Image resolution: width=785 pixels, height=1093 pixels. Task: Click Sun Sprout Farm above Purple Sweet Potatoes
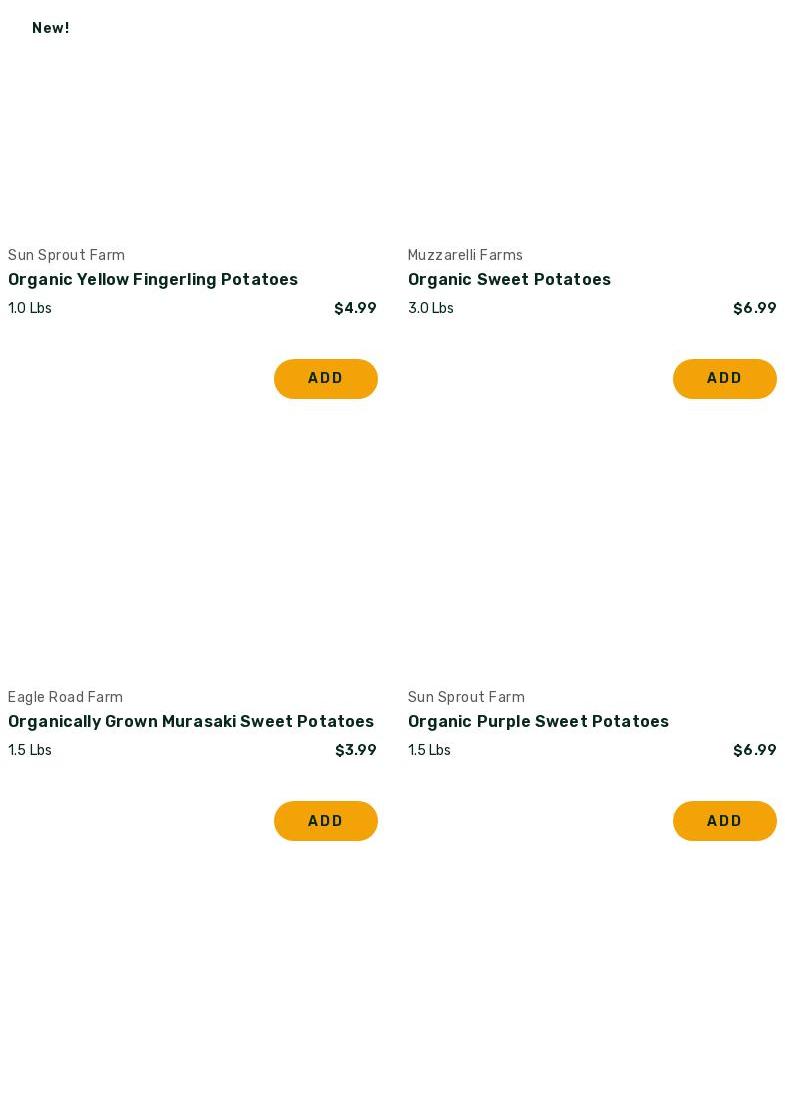tap(466, 697)
